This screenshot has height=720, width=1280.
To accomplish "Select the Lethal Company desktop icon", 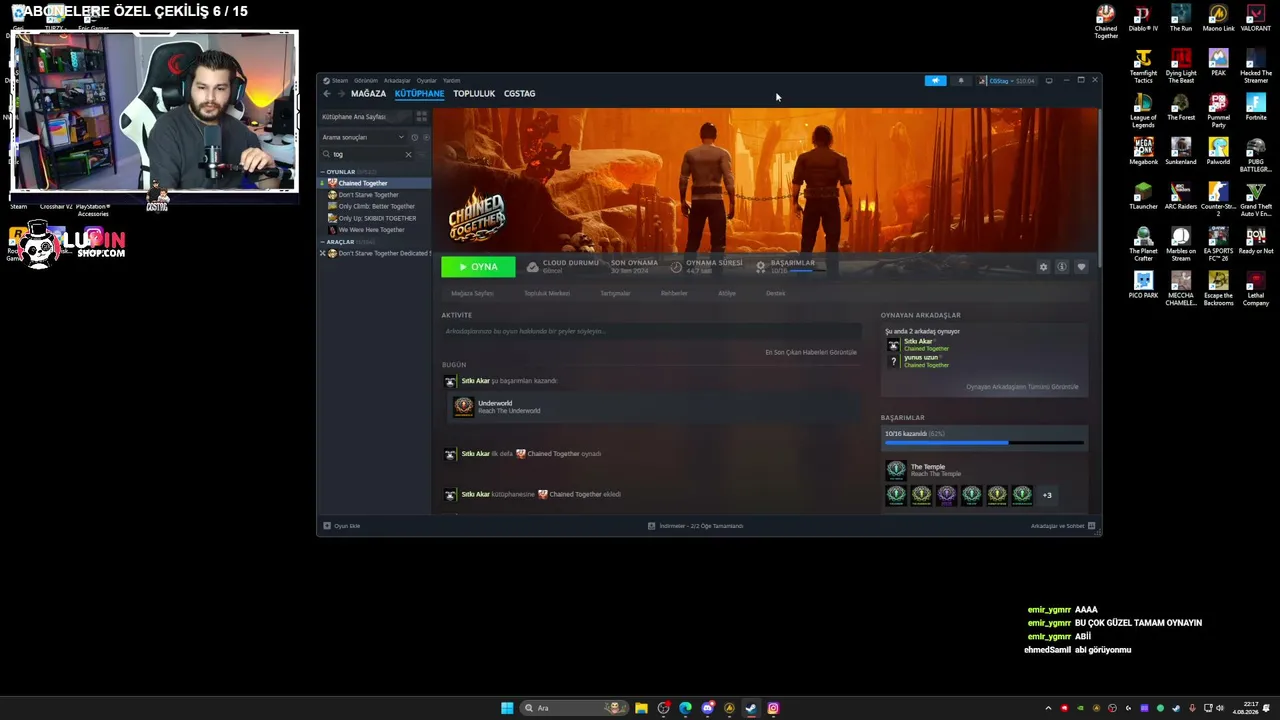I will [1256, 287].
